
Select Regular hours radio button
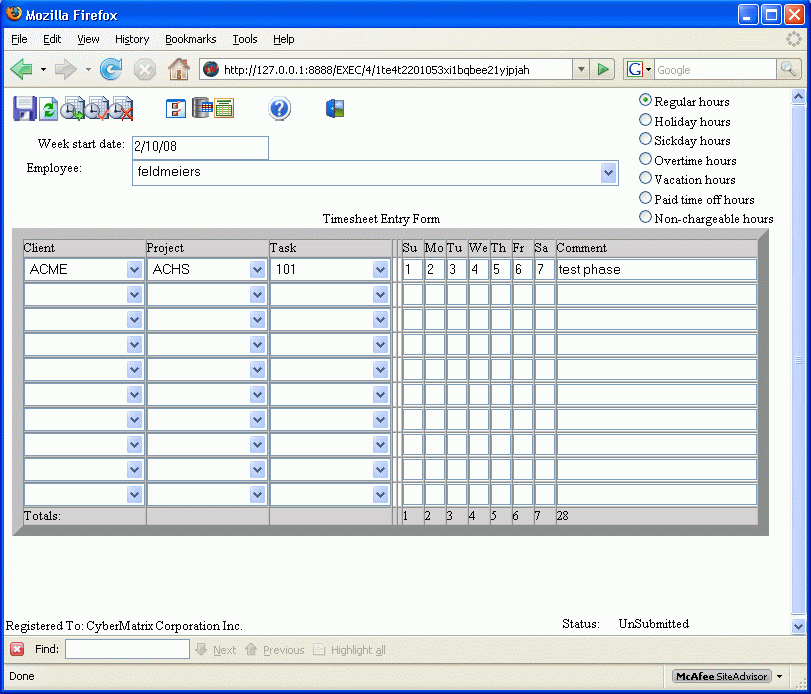tap(645, 100)
